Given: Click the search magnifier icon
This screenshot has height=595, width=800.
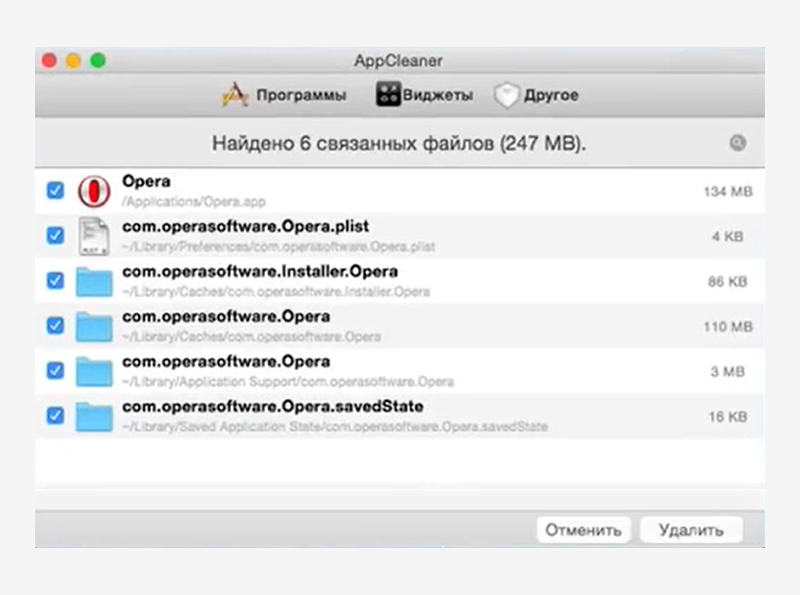Looking at the screenshot, I should tap(738, 143).
